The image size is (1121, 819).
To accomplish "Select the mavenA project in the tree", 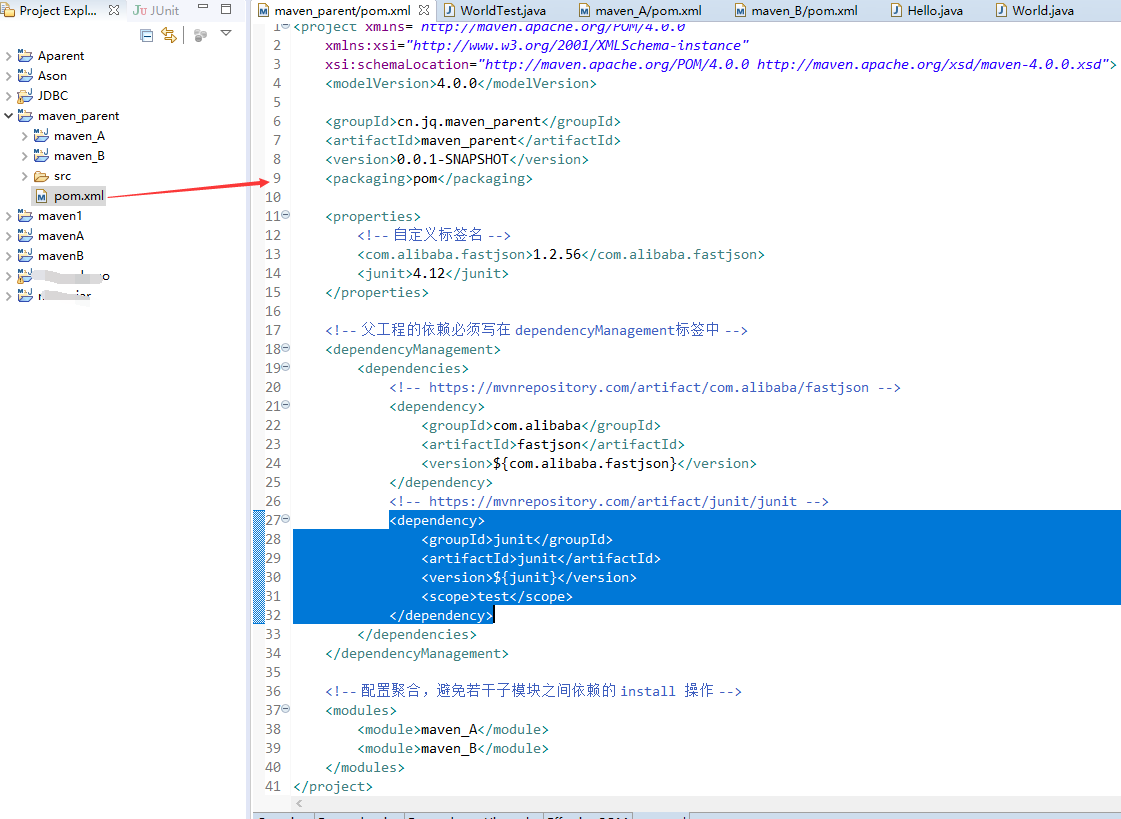I will (x=61, y=236).
